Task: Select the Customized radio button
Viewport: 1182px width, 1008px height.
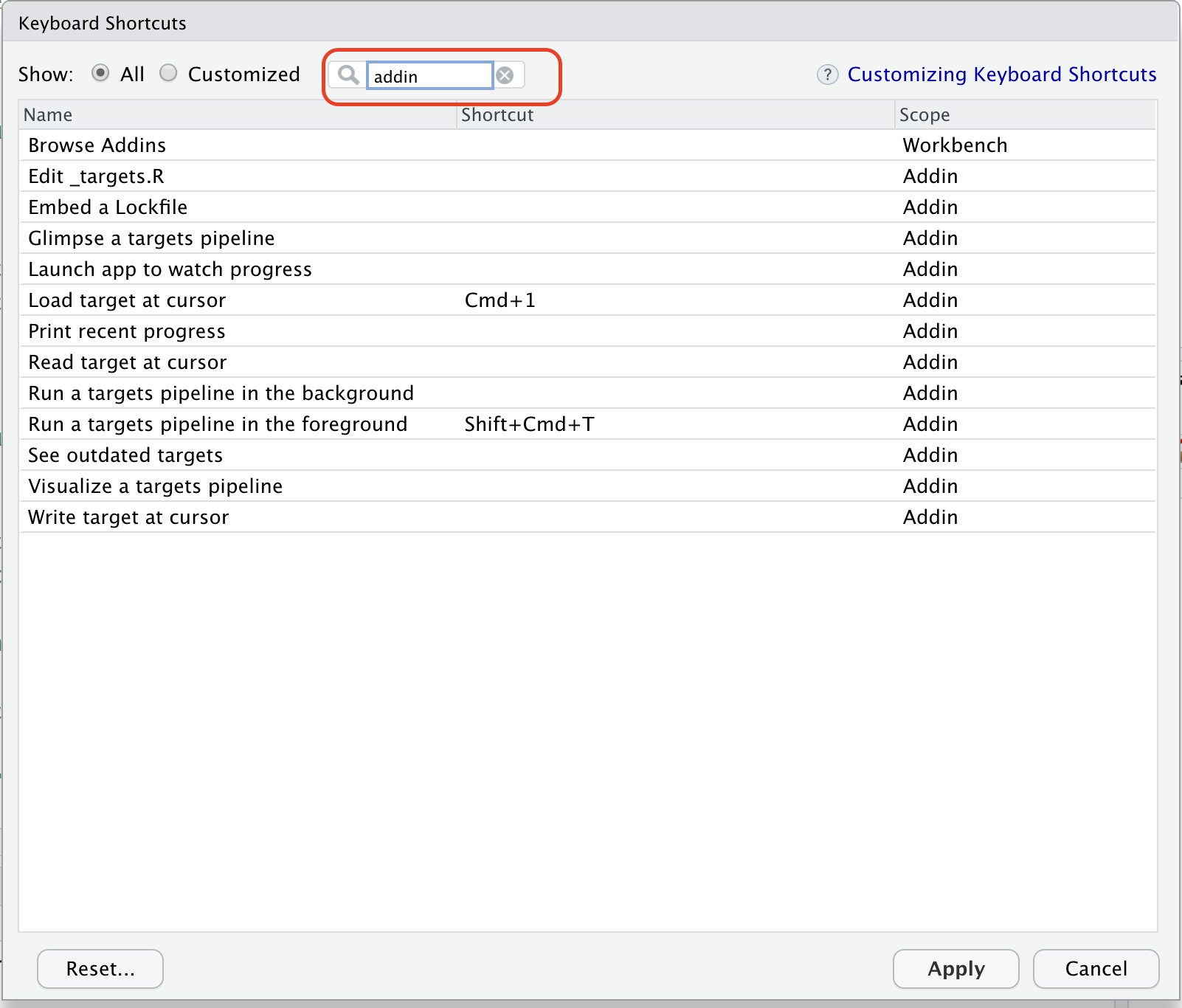Action: click(169, 73)
